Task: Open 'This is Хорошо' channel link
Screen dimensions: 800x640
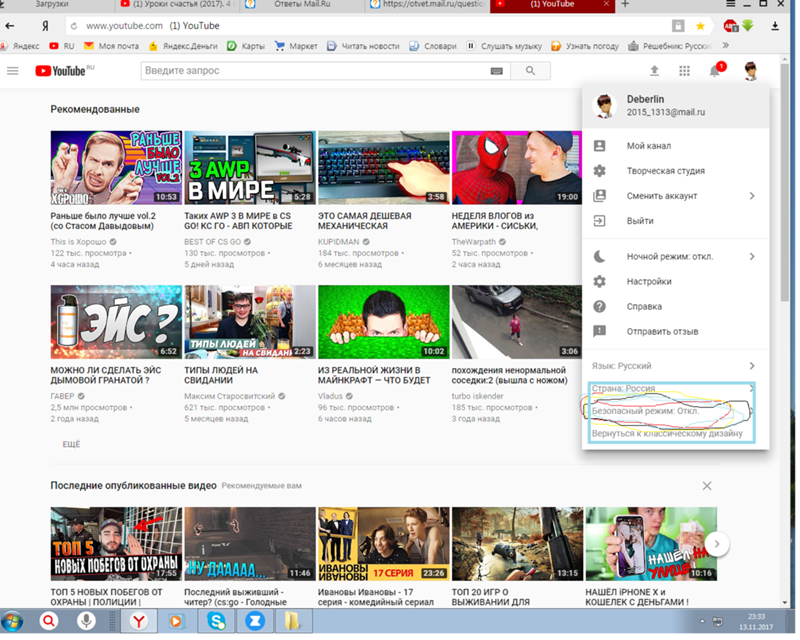Action: tap(78, 242)
